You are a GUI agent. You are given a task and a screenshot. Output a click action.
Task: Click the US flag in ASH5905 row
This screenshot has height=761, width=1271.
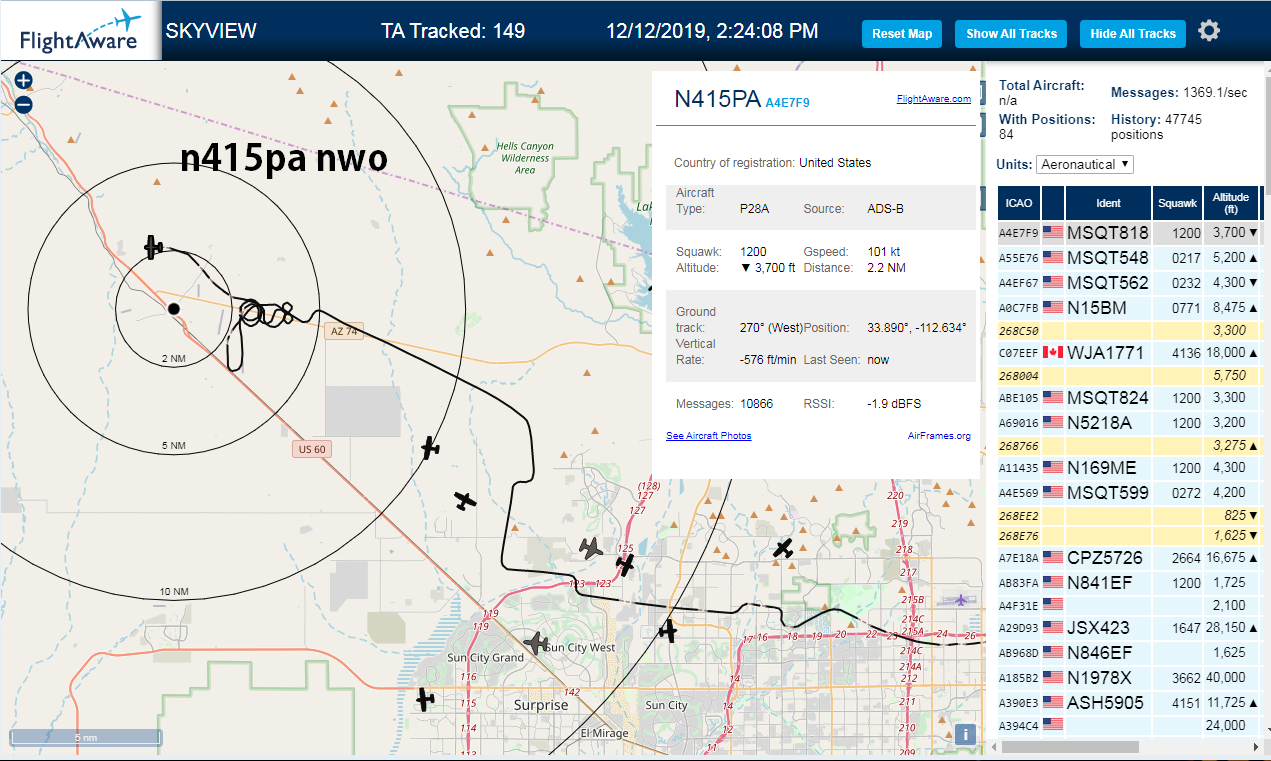tap(1052, 703)
